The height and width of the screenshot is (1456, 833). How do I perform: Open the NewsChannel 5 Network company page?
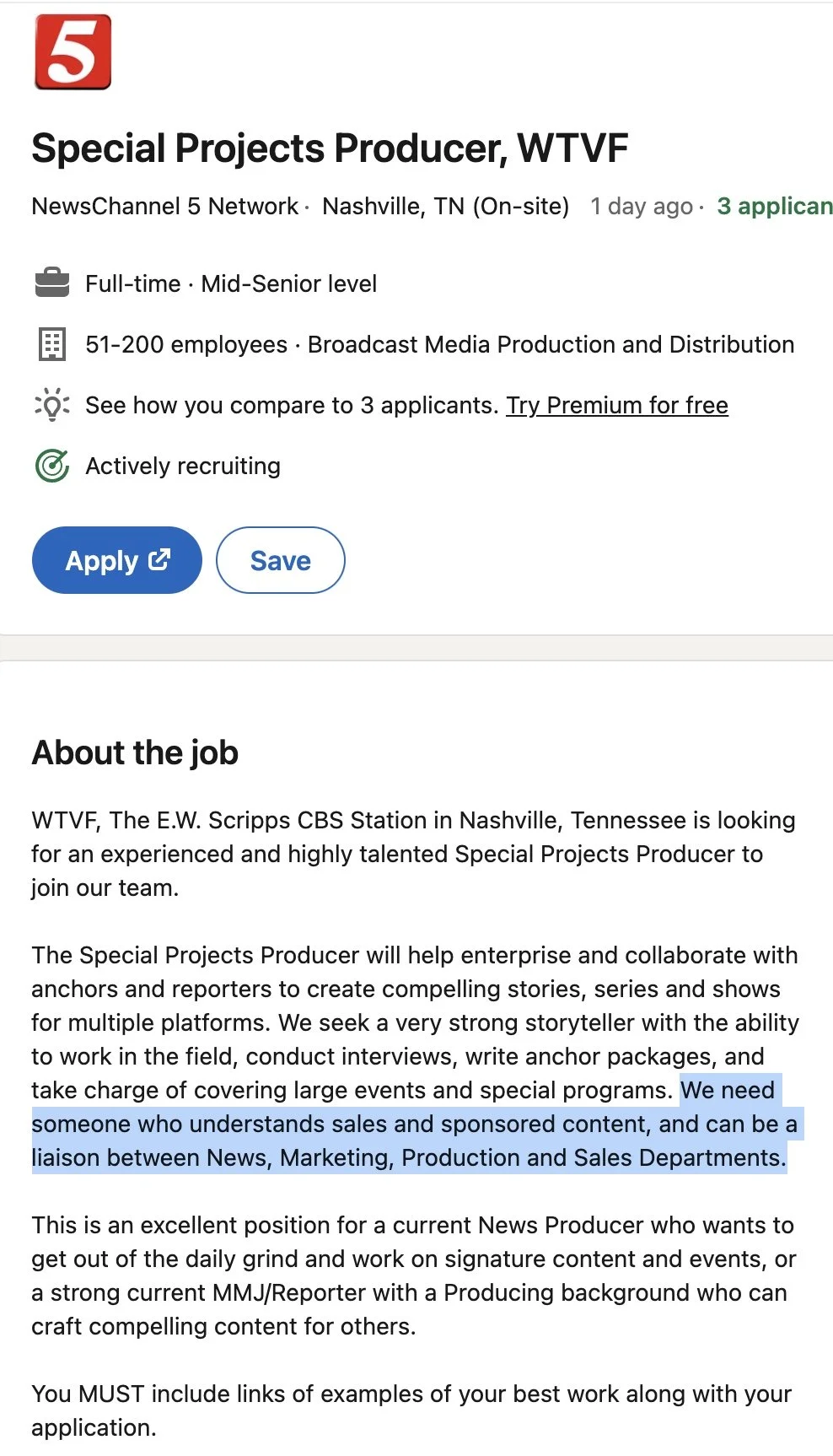click(x=164, y=206)
